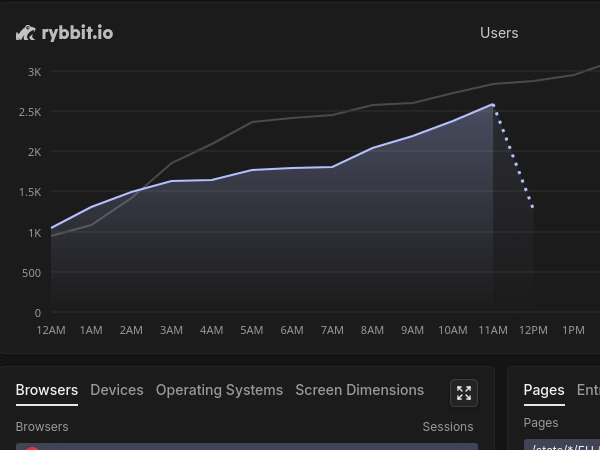
Task: Select the Screen Dimensions tab
Action: click(359, 390)
